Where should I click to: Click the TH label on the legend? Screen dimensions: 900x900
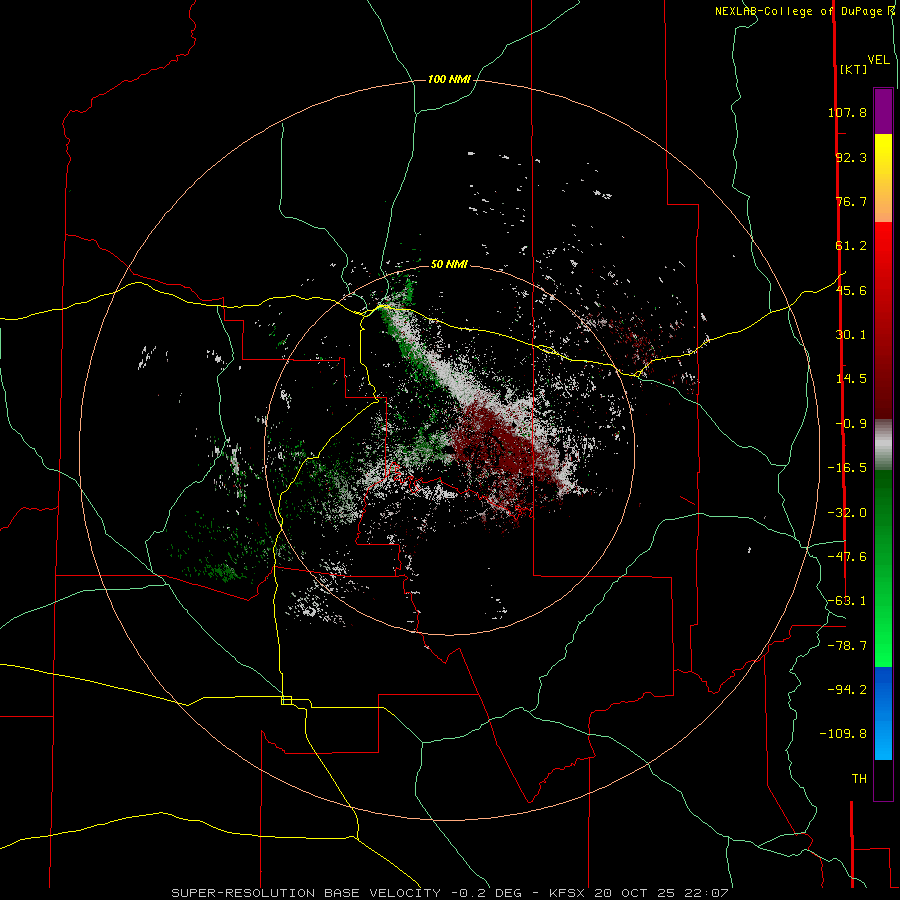[x=859, y=779]
